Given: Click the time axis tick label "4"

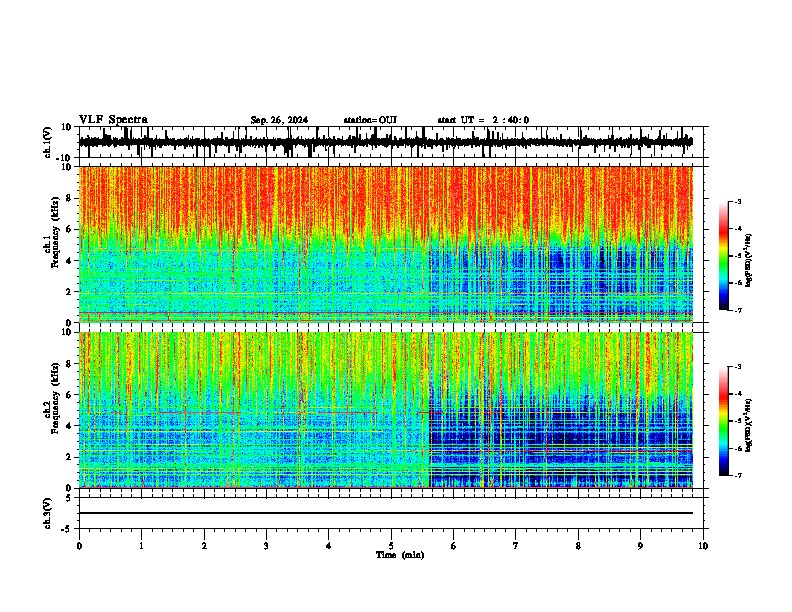Looking at the screenshot, I should pos(329,546).
